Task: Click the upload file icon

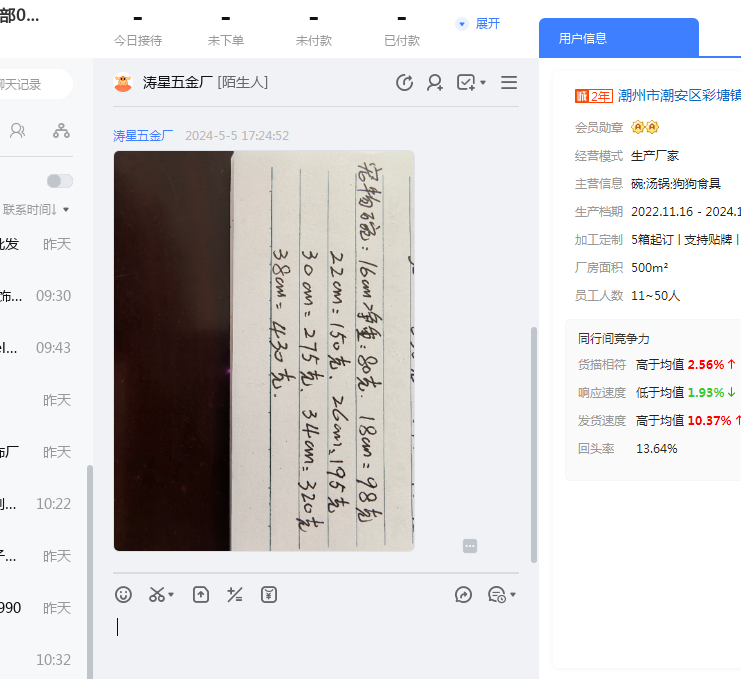Action: click(x=201, y=595)
